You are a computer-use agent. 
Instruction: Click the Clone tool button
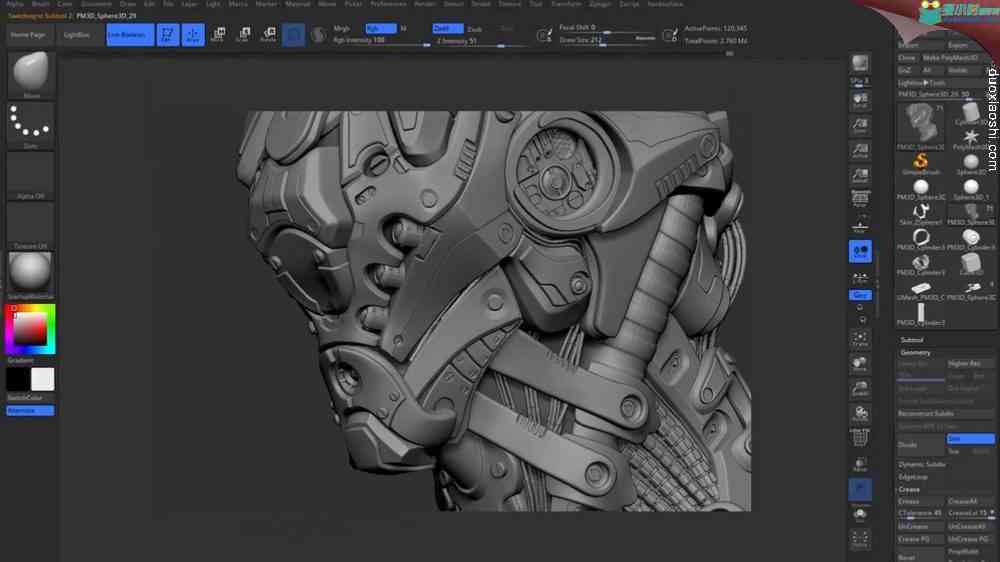click(x=907, y=58)
